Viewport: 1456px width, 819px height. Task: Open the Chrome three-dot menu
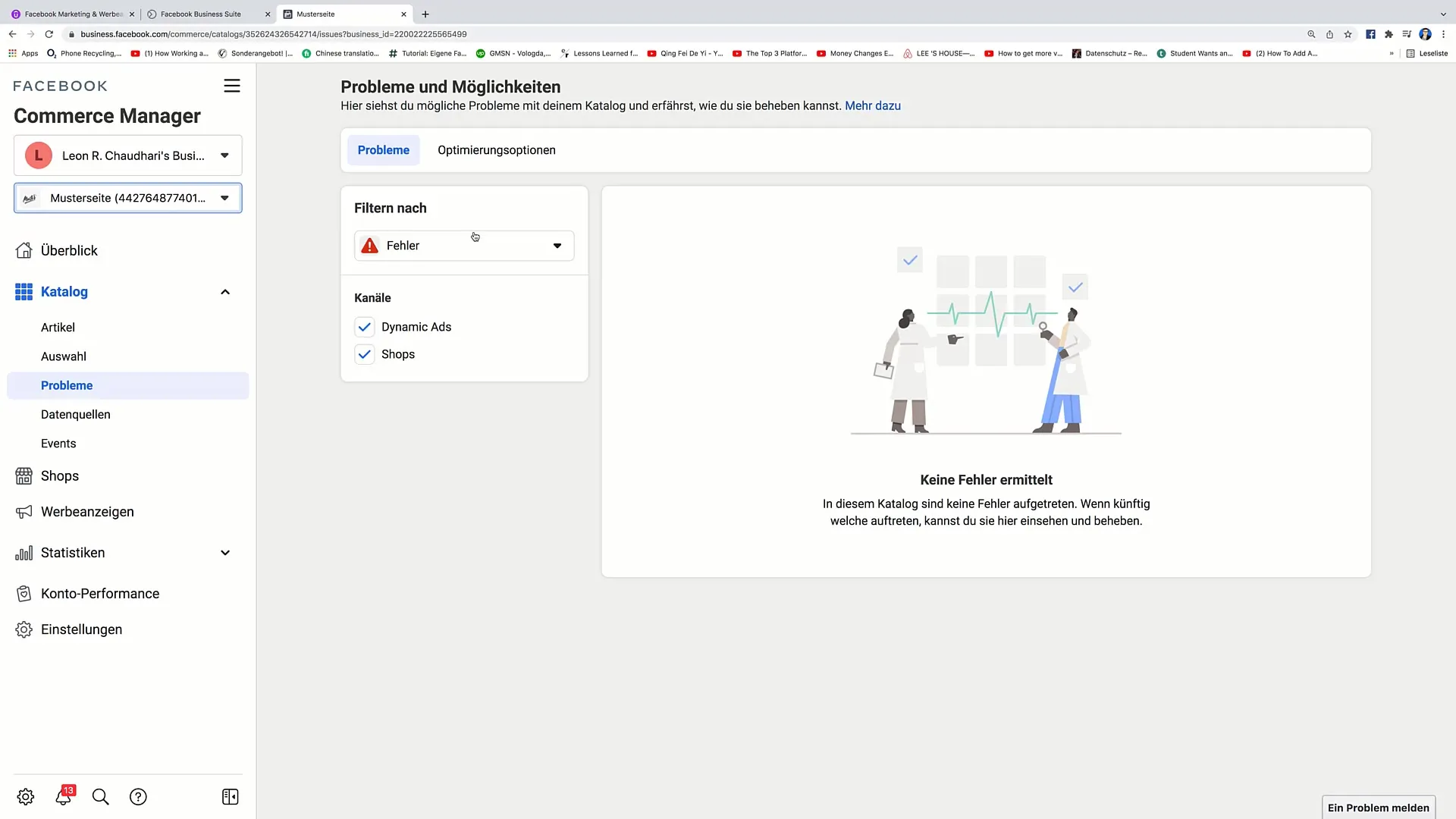click(x=1443, y=34)
